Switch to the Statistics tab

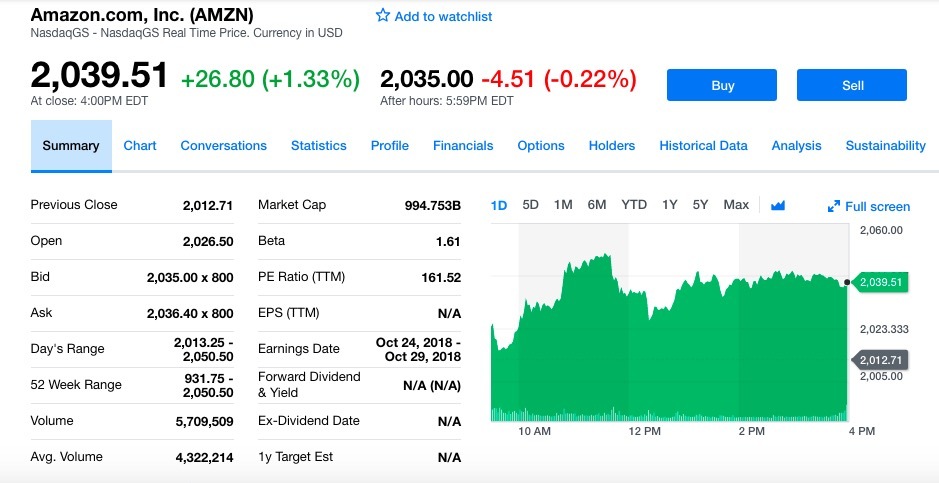coord(319,146)
